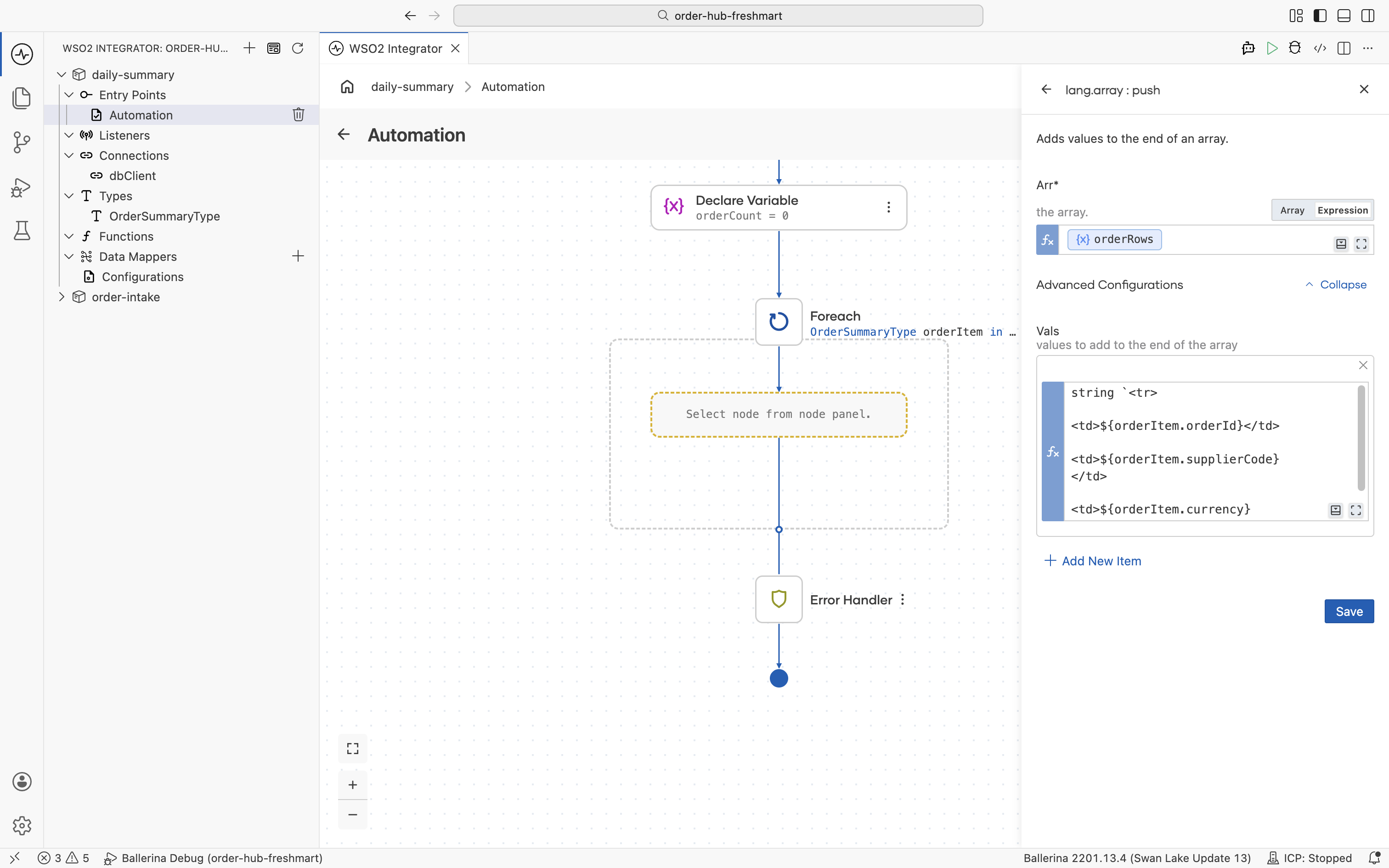Collapse the Types section

click(x=69, y=196)
